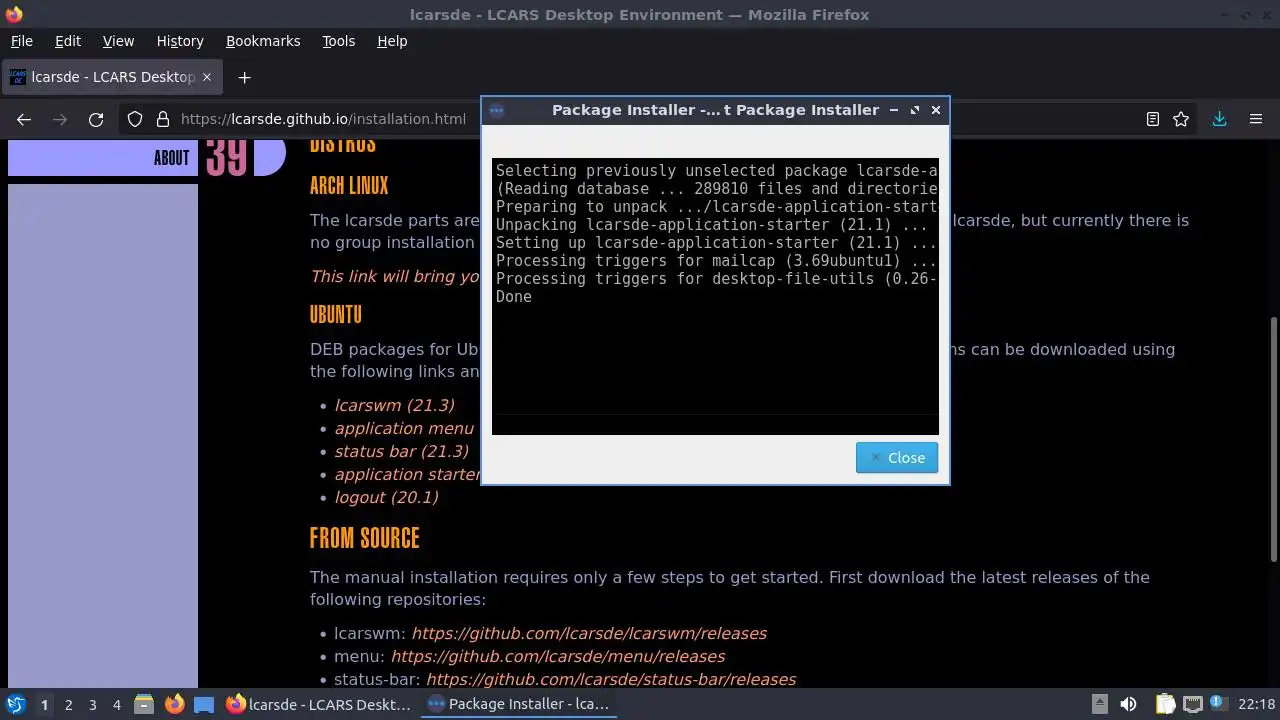Open the Firefox downloads panel
Viewport: 1280px width, 720px height.
tap(1219, 119)
